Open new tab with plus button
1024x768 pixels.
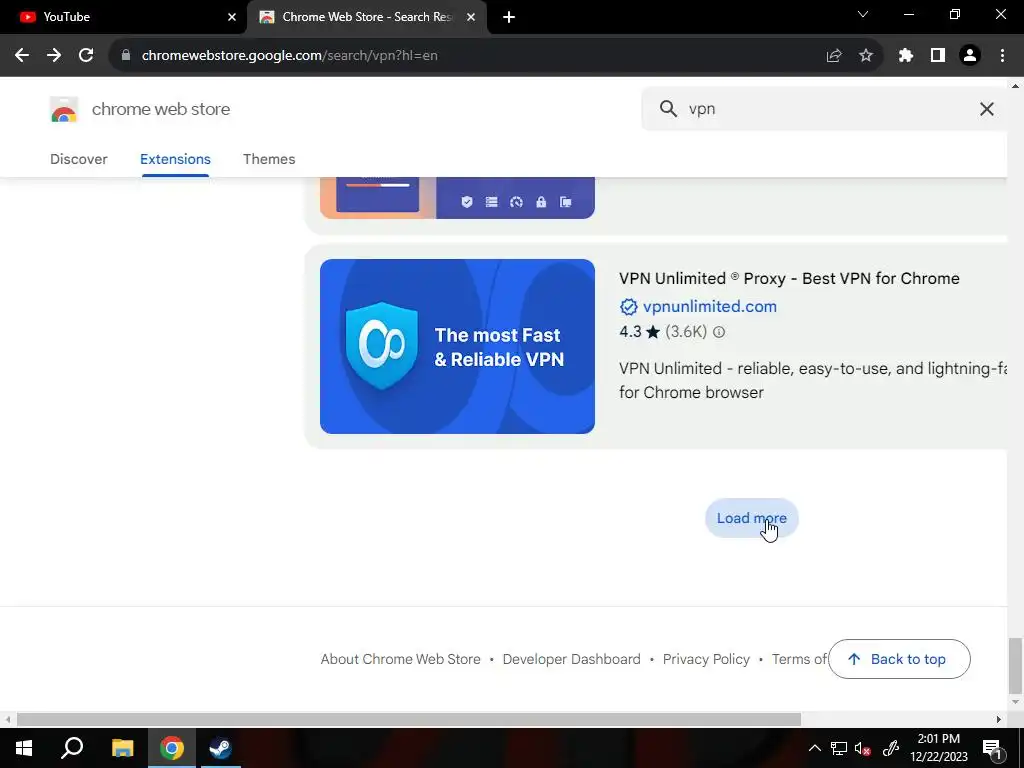click(509, 17)
